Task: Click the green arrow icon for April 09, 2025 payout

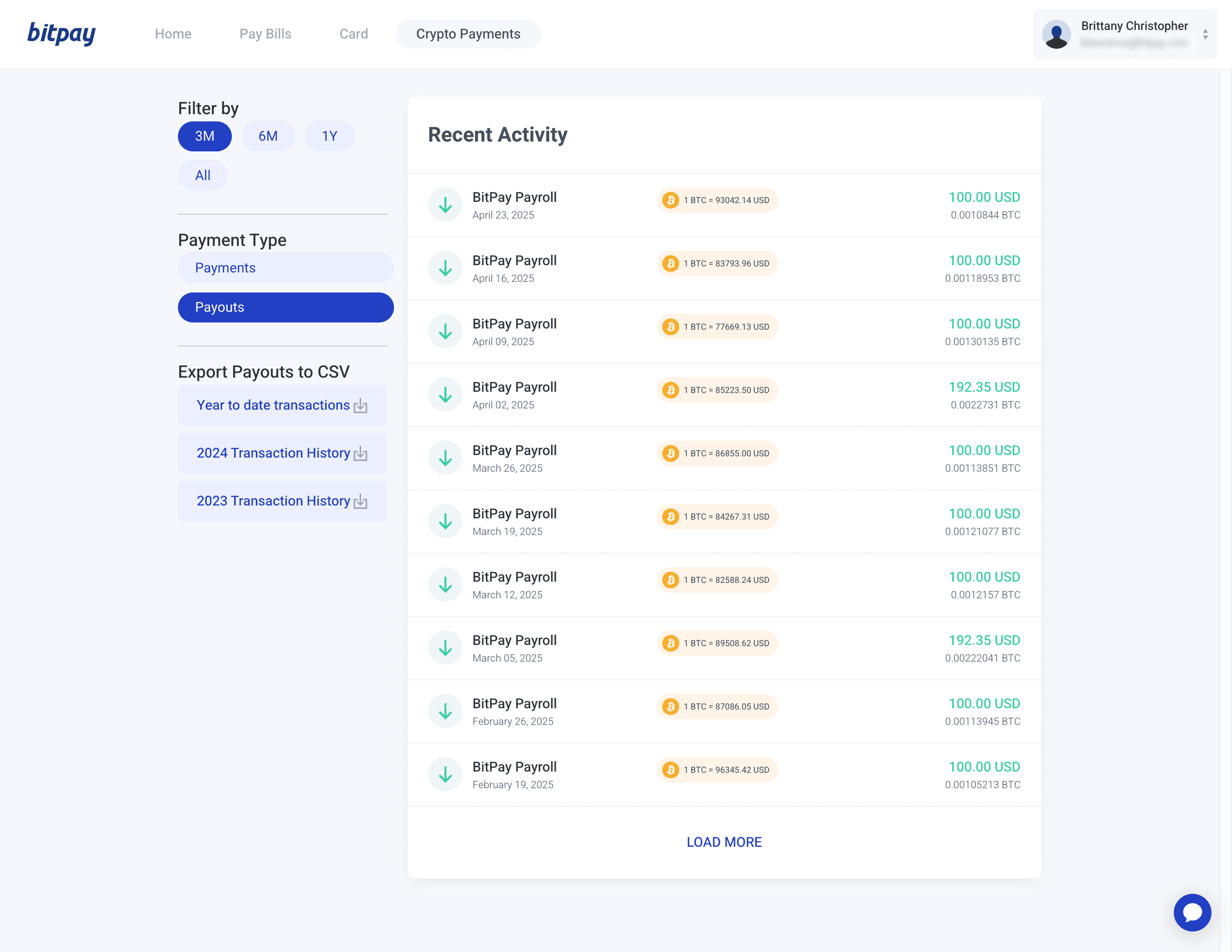Action: pos(445,331)
